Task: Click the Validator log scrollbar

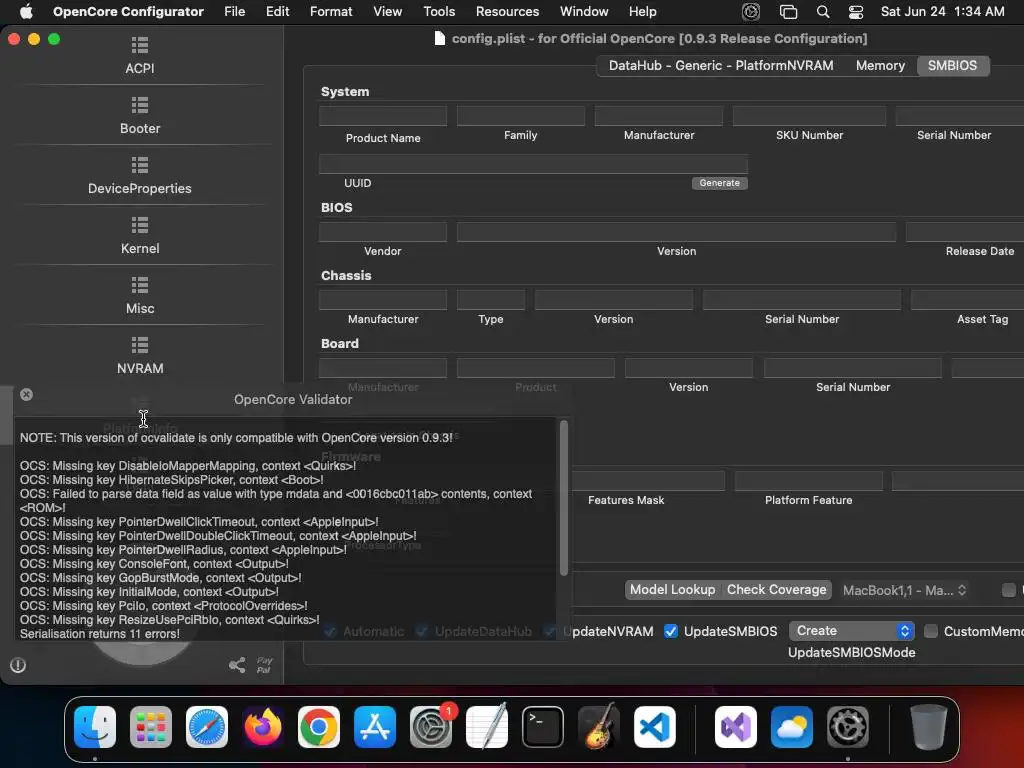Action: [564, 498]
